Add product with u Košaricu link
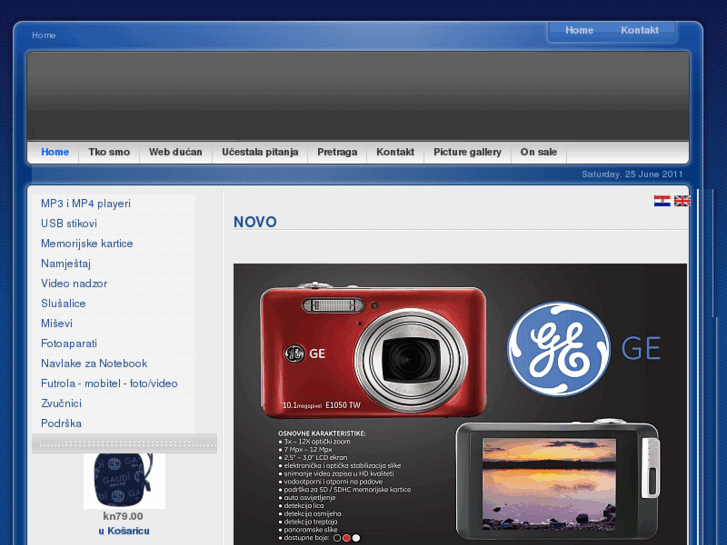 [x=124, y=531]
